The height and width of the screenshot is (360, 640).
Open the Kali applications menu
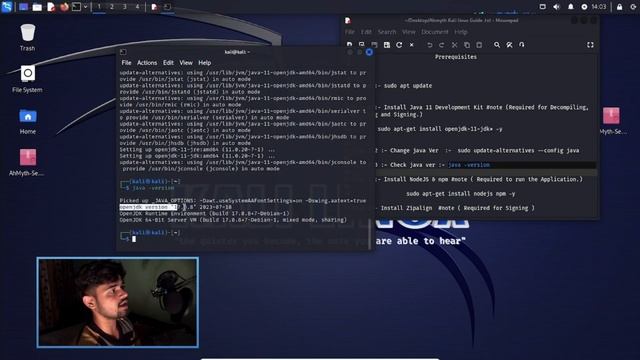(x=7, y=7)
